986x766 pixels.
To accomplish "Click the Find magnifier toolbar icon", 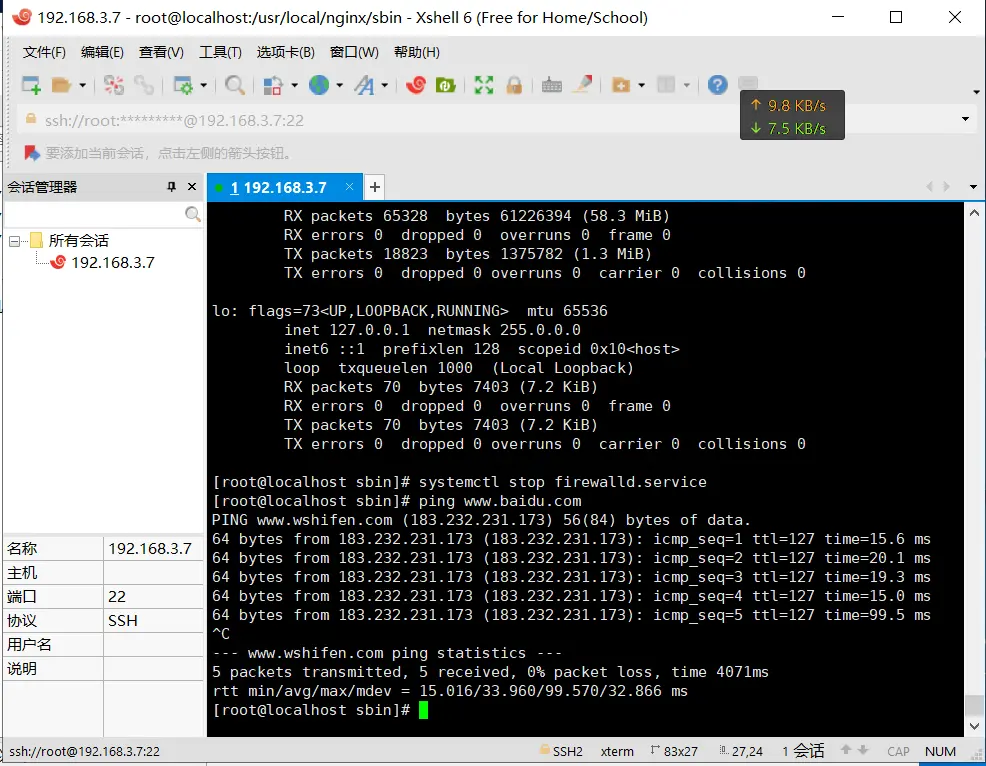I will [x=235, y=85].
